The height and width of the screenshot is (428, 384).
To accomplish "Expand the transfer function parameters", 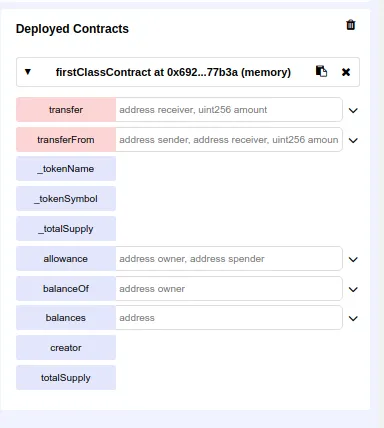I will coord(353,110).
